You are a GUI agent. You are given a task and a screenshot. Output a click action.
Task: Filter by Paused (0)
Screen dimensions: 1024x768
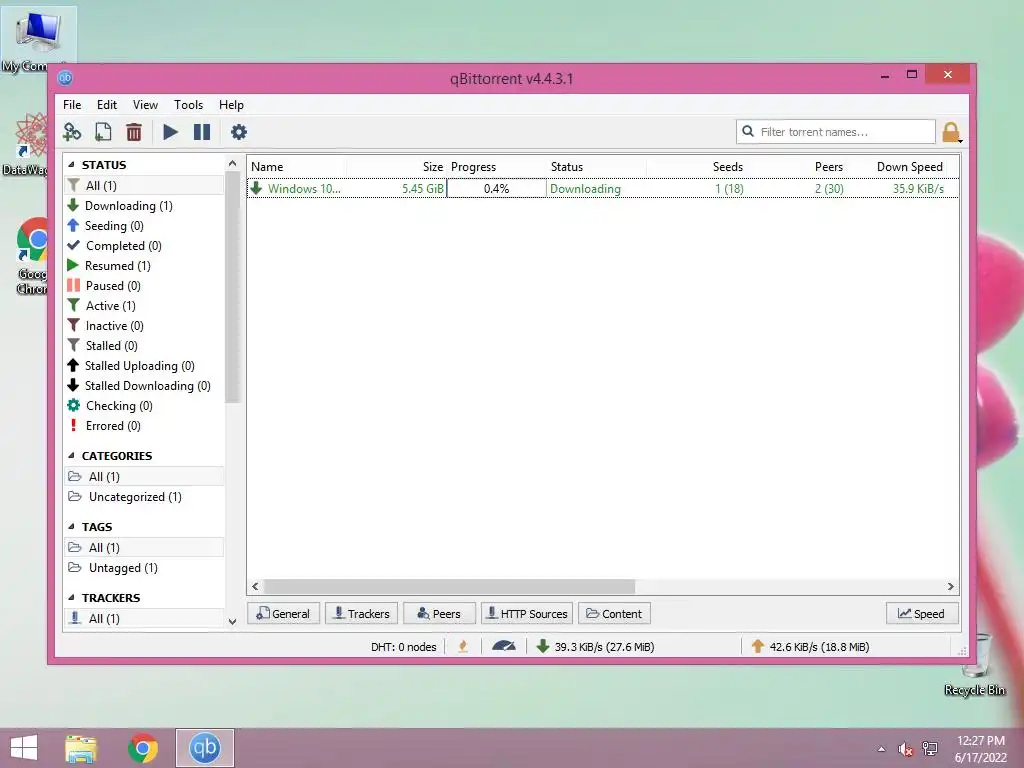144,286
